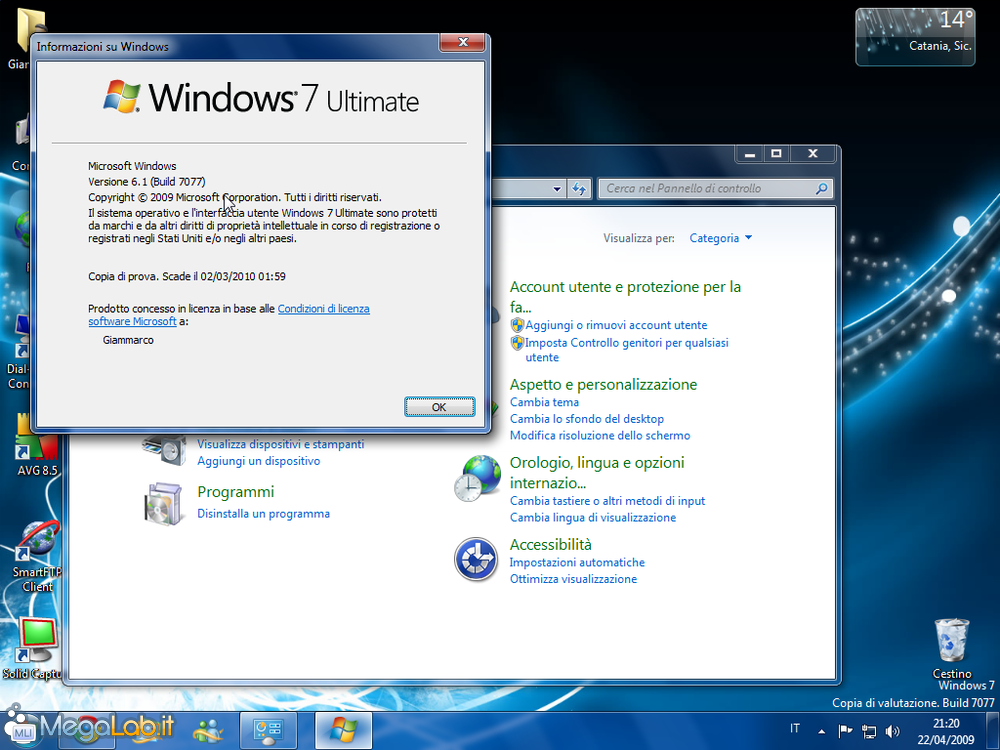
Task: Click the network tray icon
Action: point(868,731)
